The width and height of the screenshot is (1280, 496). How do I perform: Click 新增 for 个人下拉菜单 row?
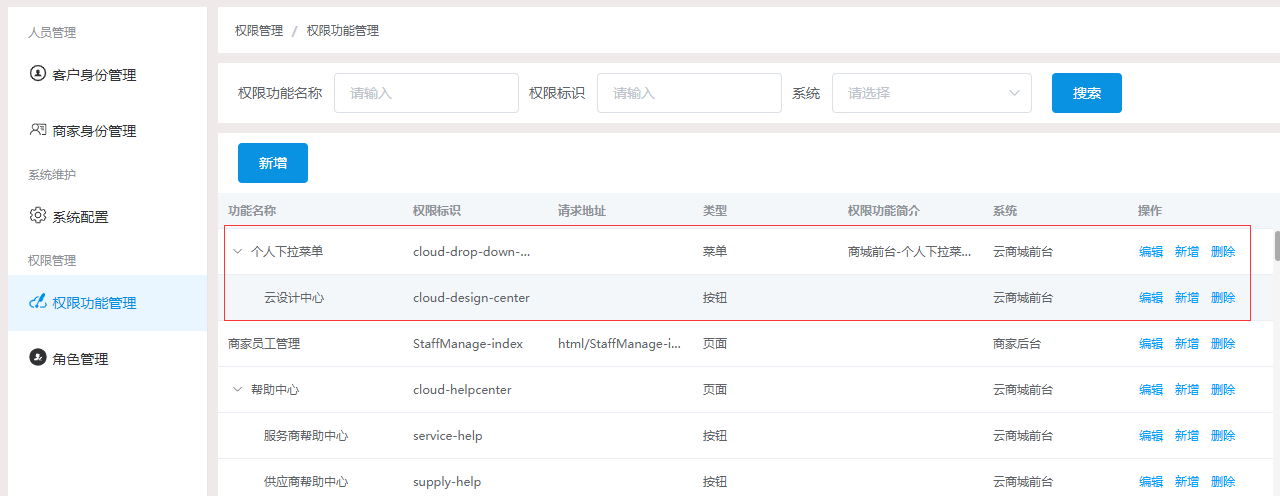coord(1187,252)
